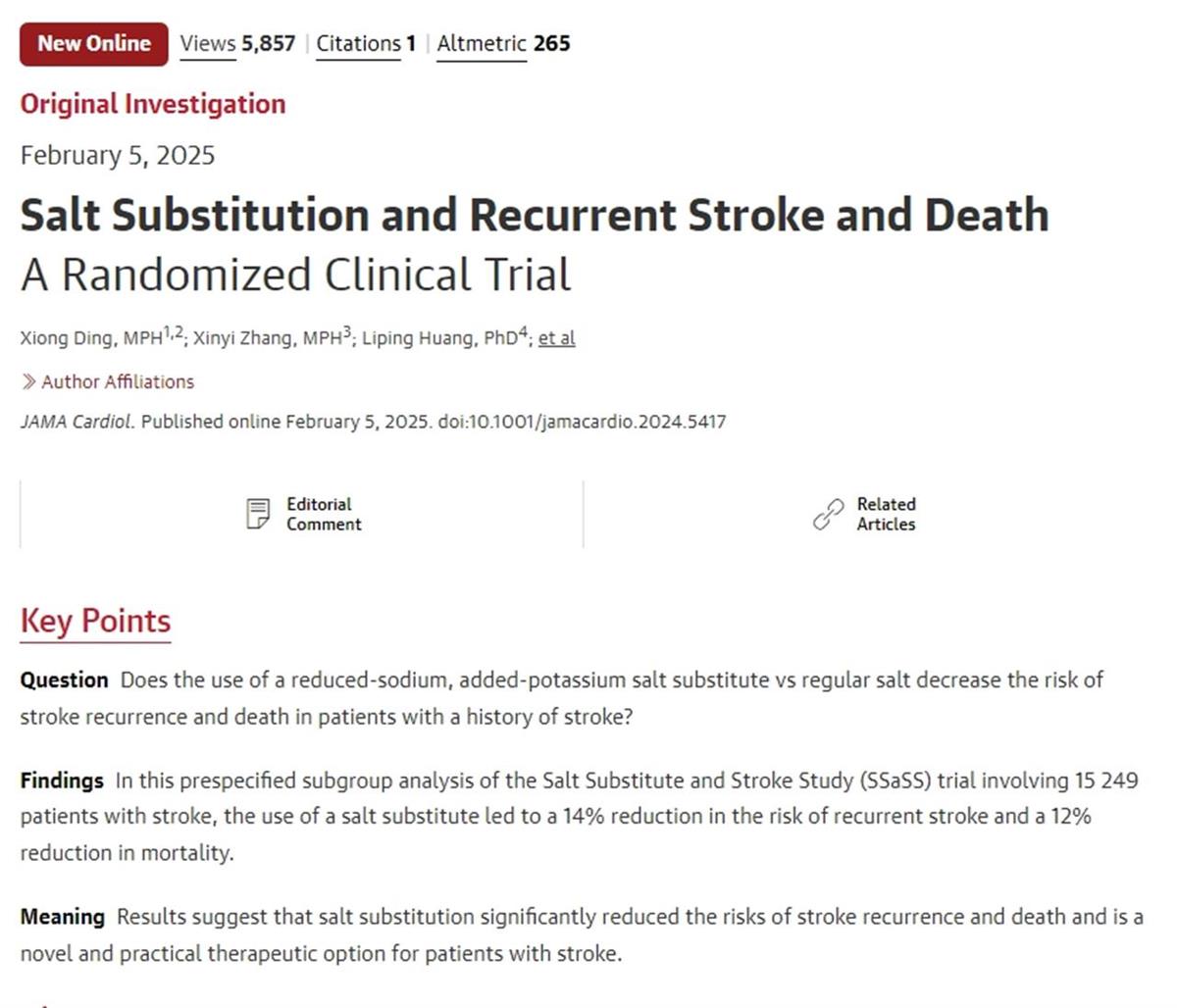This screenshot has height=1008, width=1177.
Task: Click the February 5, 2025 publication date
Action: click(118, 156)
